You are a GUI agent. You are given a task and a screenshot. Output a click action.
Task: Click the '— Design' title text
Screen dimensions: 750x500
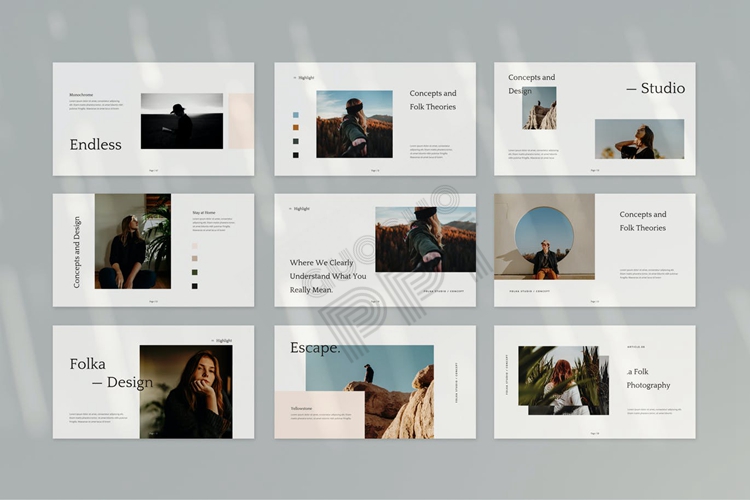[122, 382]
